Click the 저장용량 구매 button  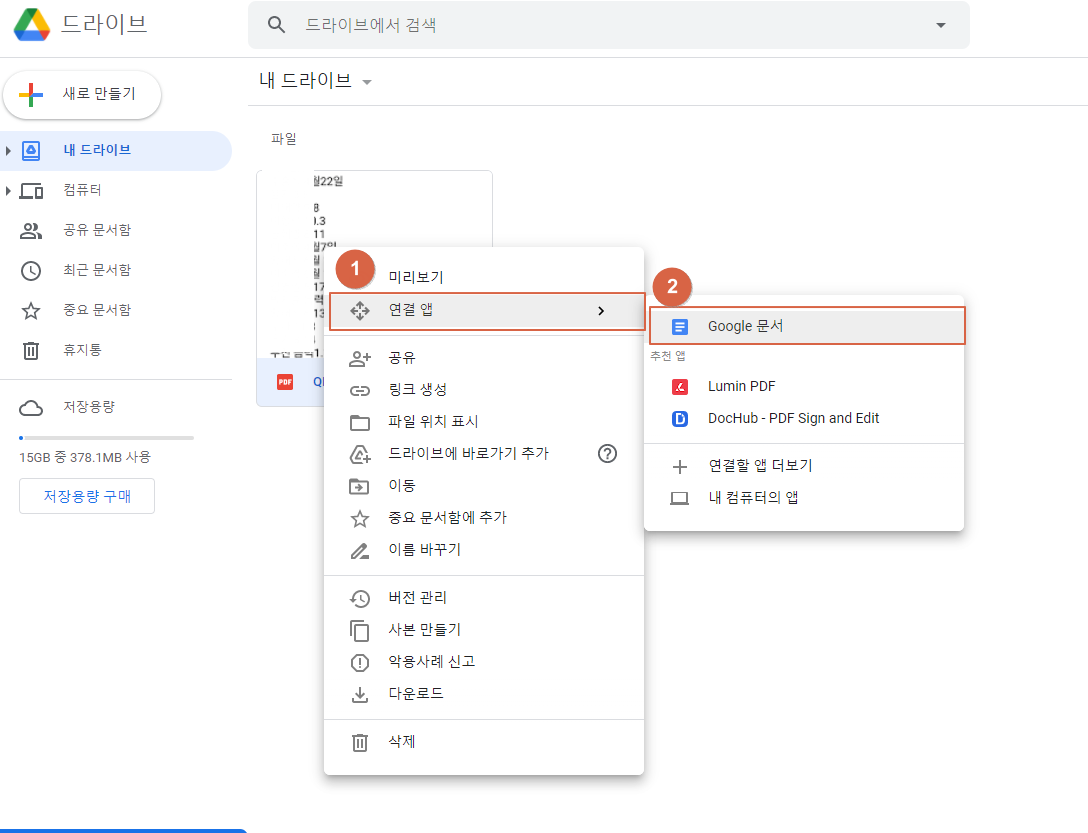[87, 496]
